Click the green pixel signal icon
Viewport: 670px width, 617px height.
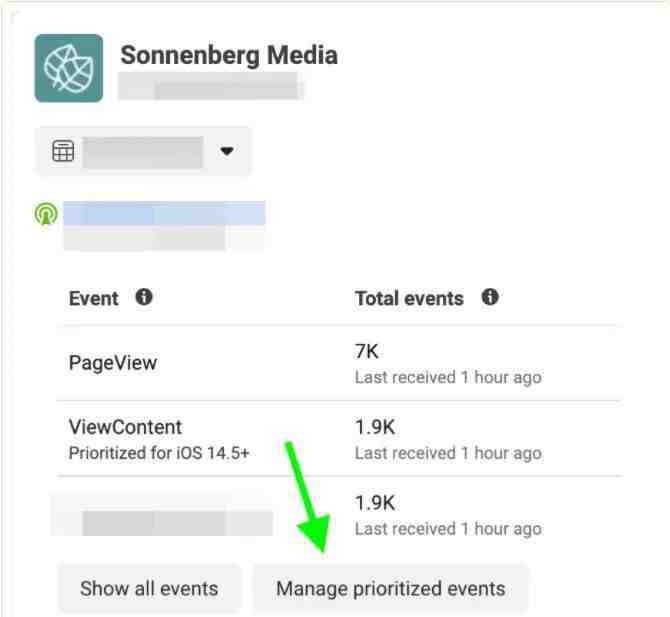coord(46,214)
